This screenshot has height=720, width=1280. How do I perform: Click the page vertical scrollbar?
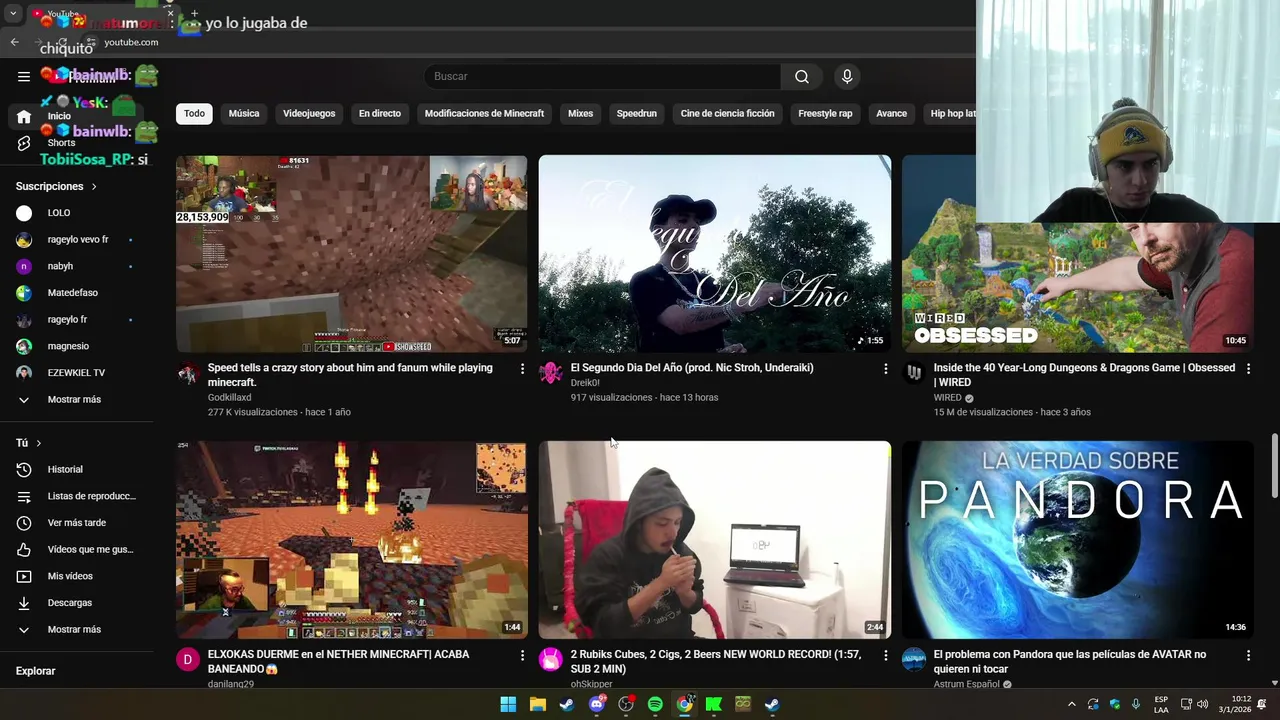point(1274,465)
